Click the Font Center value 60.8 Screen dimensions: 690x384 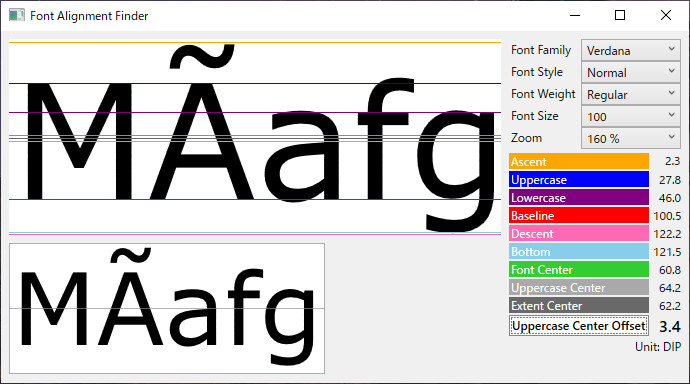670,270
